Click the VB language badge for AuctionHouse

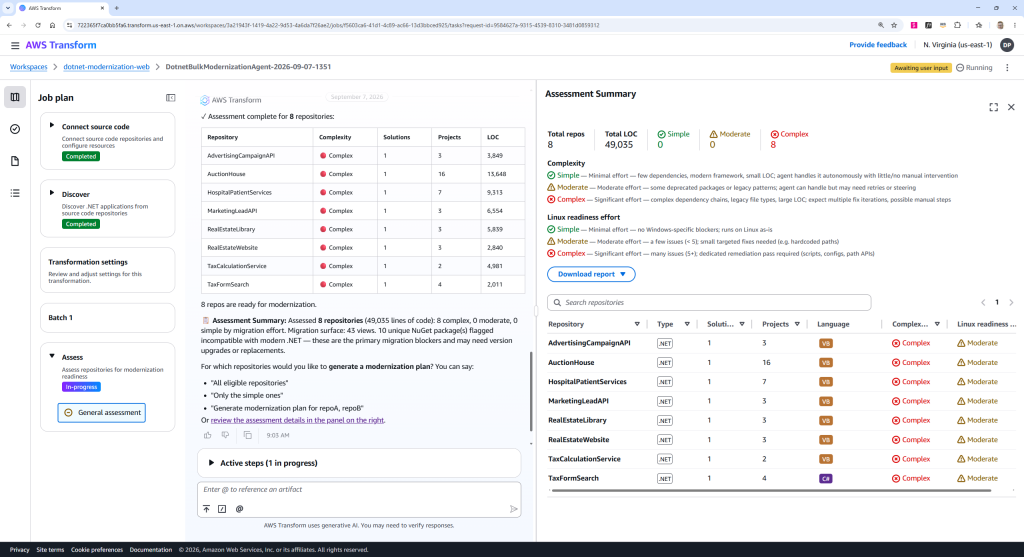click(825, 362)
